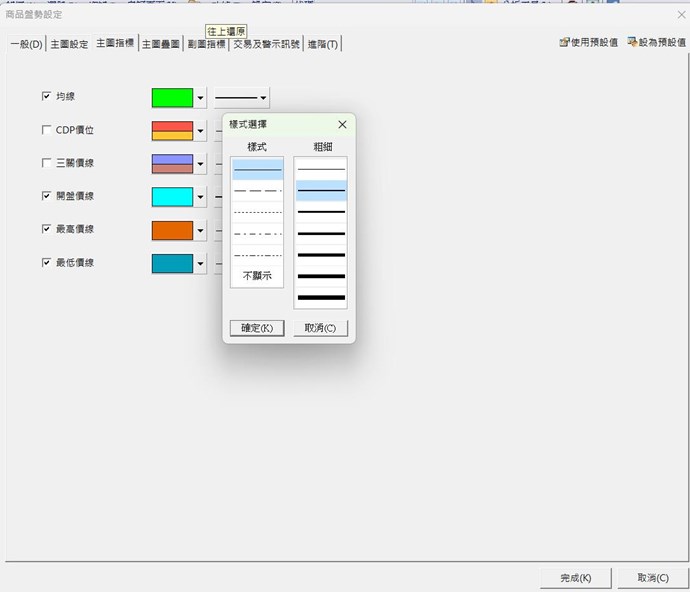690x592 pixels.
Task: Enable the 三關價線 checkbox
Action: [46, 163]
